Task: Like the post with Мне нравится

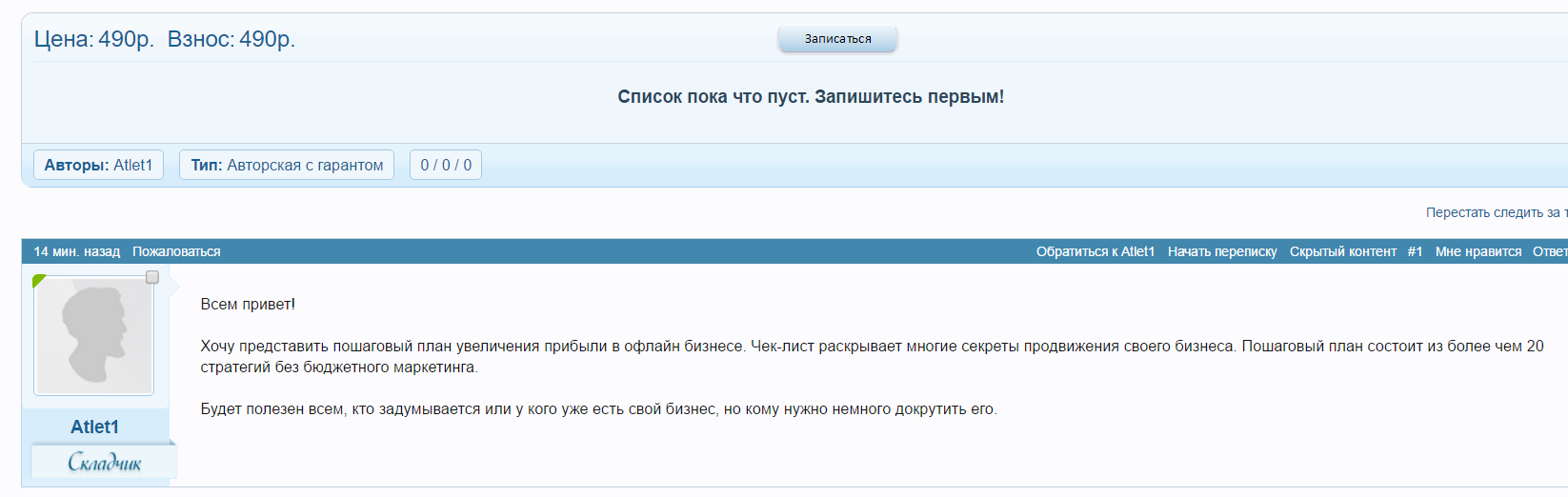Action: pos(1478,251)
